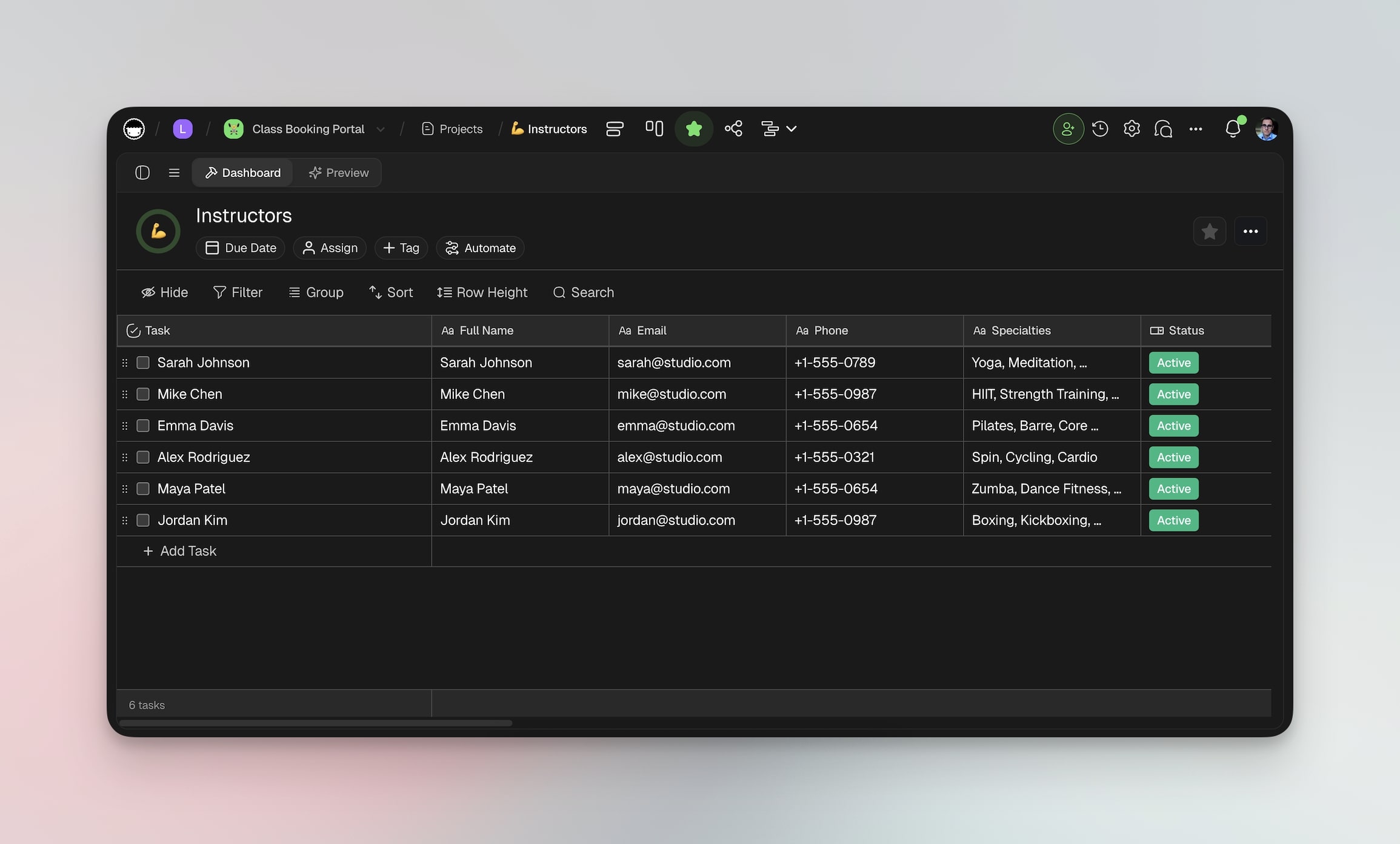Image resolution: width=1400 pixels, height=844 pixels.
Task: Select Jordan Kim's row checkbox
Action: (x=143, y=520)
